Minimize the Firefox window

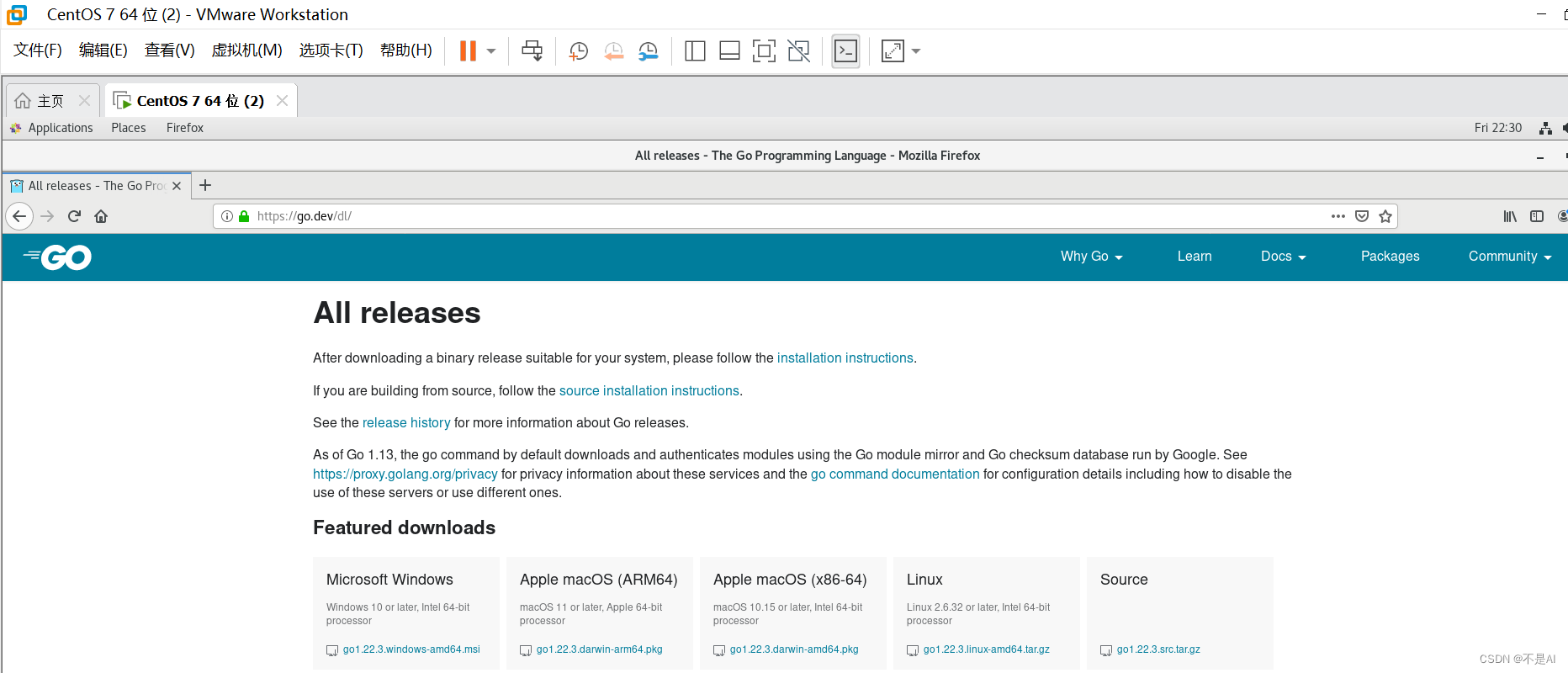click(1540, 156)
